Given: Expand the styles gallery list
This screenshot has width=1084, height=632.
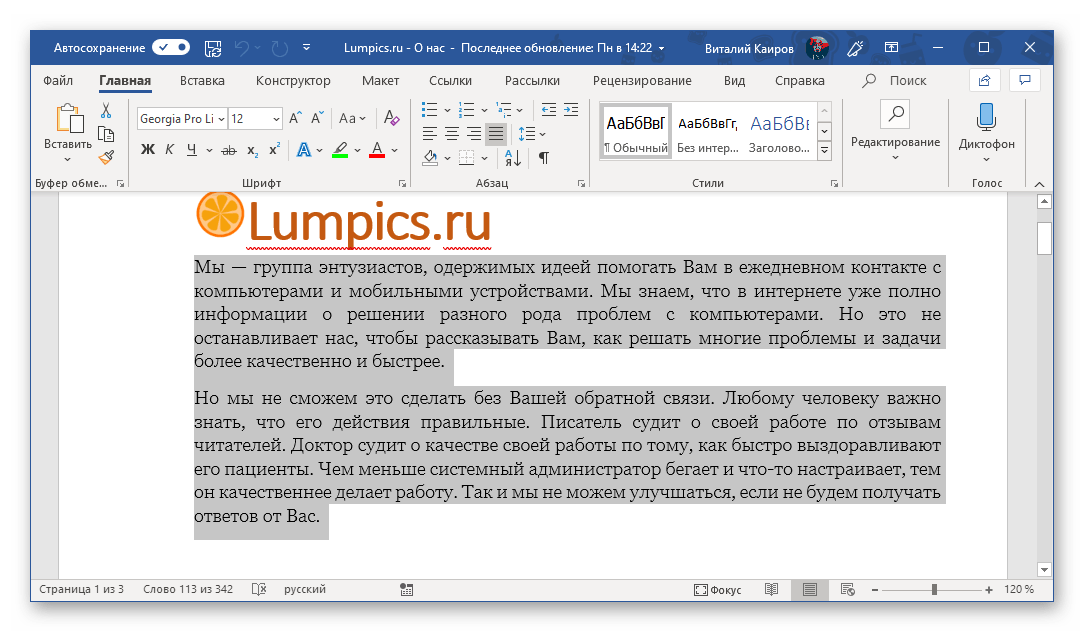Looking at the screenshot, I should click(825, 151).
